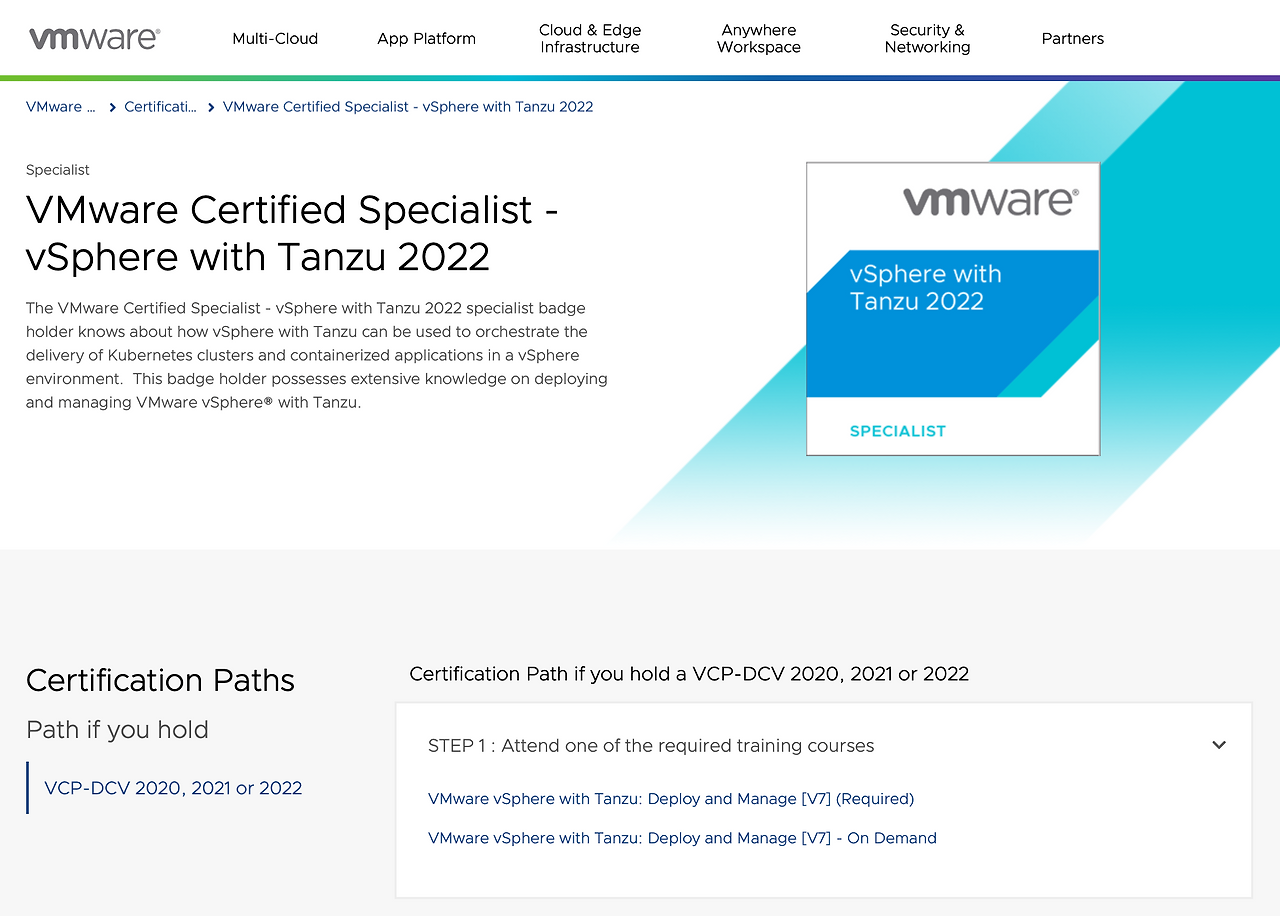Open the Multi-Cloud menu
The width and height of the screenshot is (1280, 916).
pos(275,38)
